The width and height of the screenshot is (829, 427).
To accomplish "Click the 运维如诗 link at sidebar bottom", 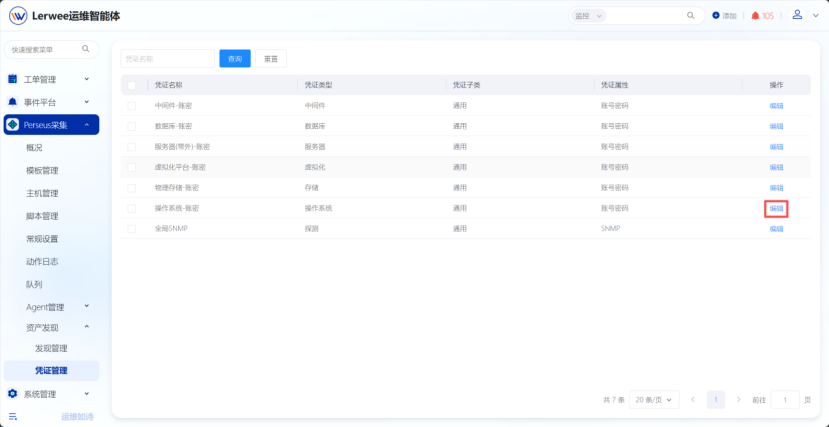I will click(77, 416).
